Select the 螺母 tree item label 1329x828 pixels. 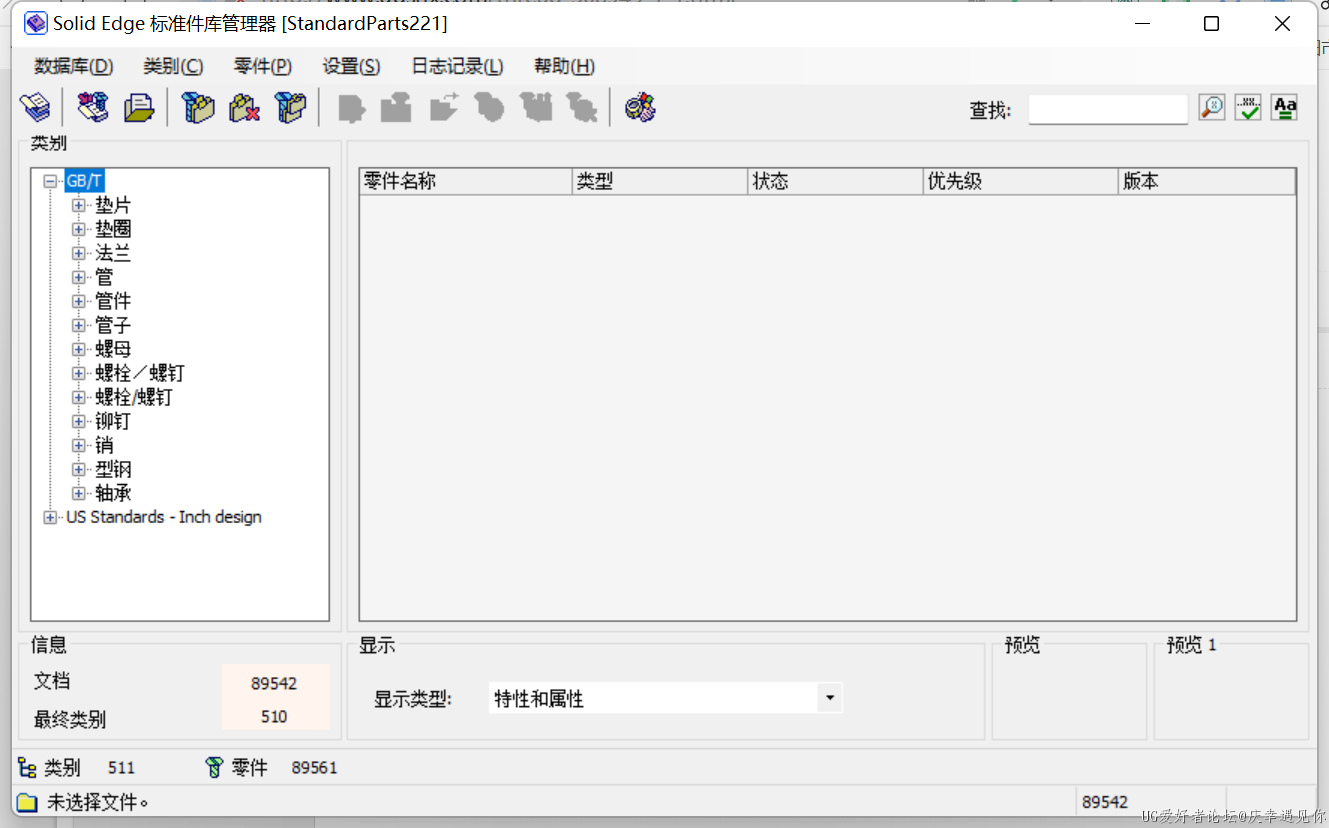[113, 350]
